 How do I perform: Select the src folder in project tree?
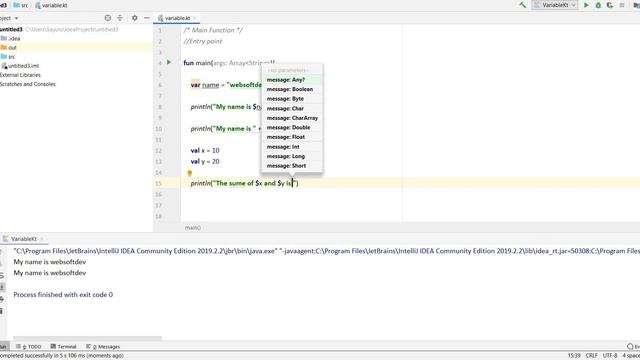click(x=8, y=57)
